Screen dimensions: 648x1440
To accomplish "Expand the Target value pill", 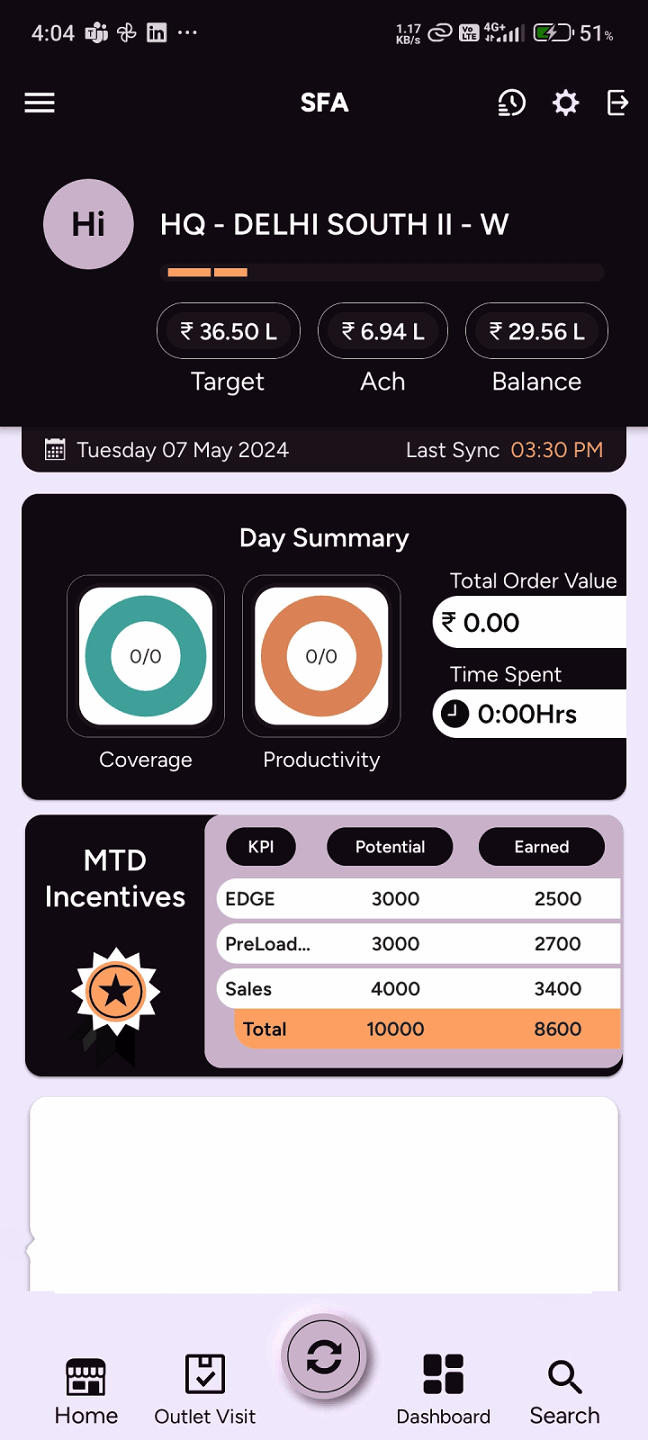I will [x=228, y=331].
